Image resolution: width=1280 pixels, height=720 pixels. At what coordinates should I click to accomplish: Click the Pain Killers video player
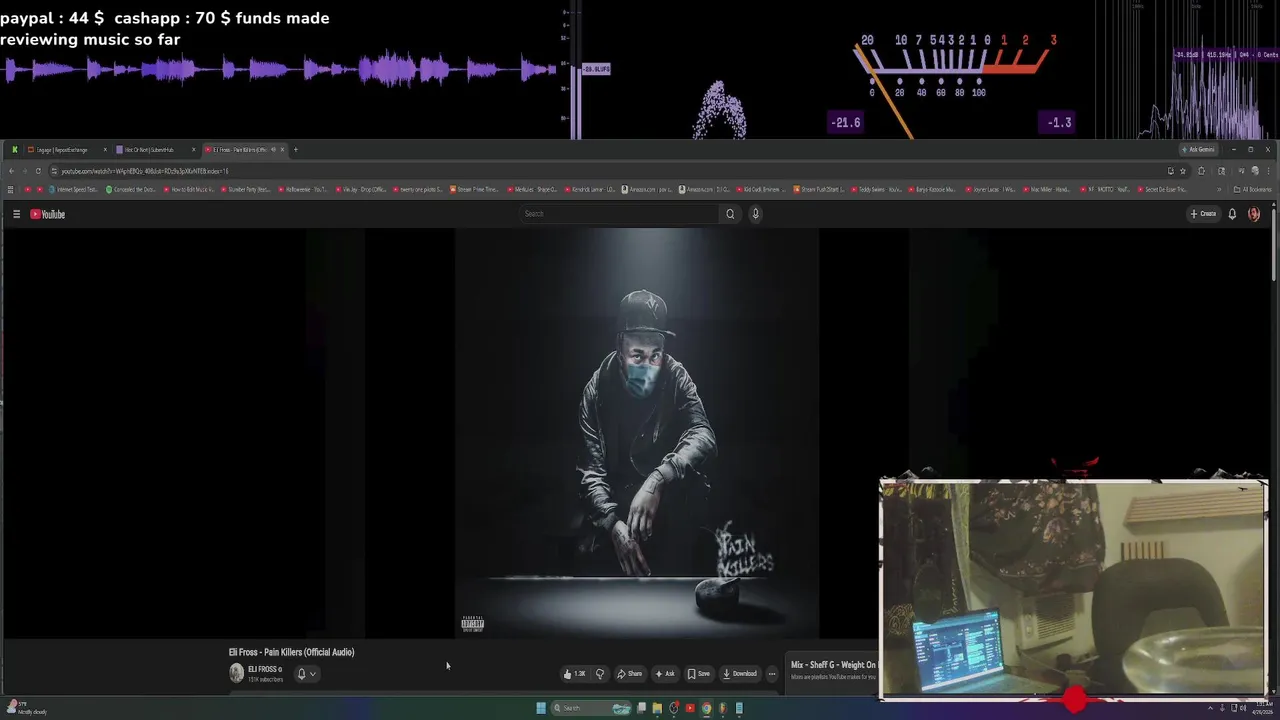point(637,433)
